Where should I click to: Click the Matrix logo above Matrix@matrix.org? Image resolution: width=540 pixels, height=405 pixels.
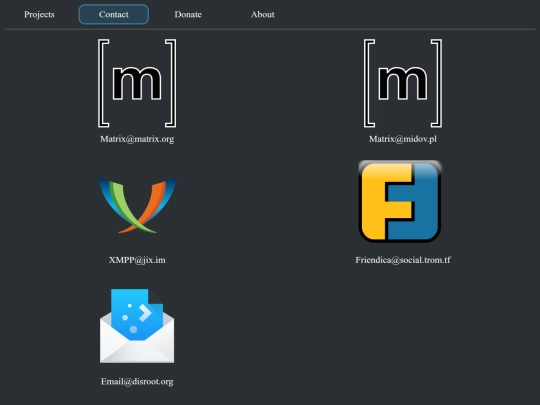pyautogui.click(x=137, y=83)
